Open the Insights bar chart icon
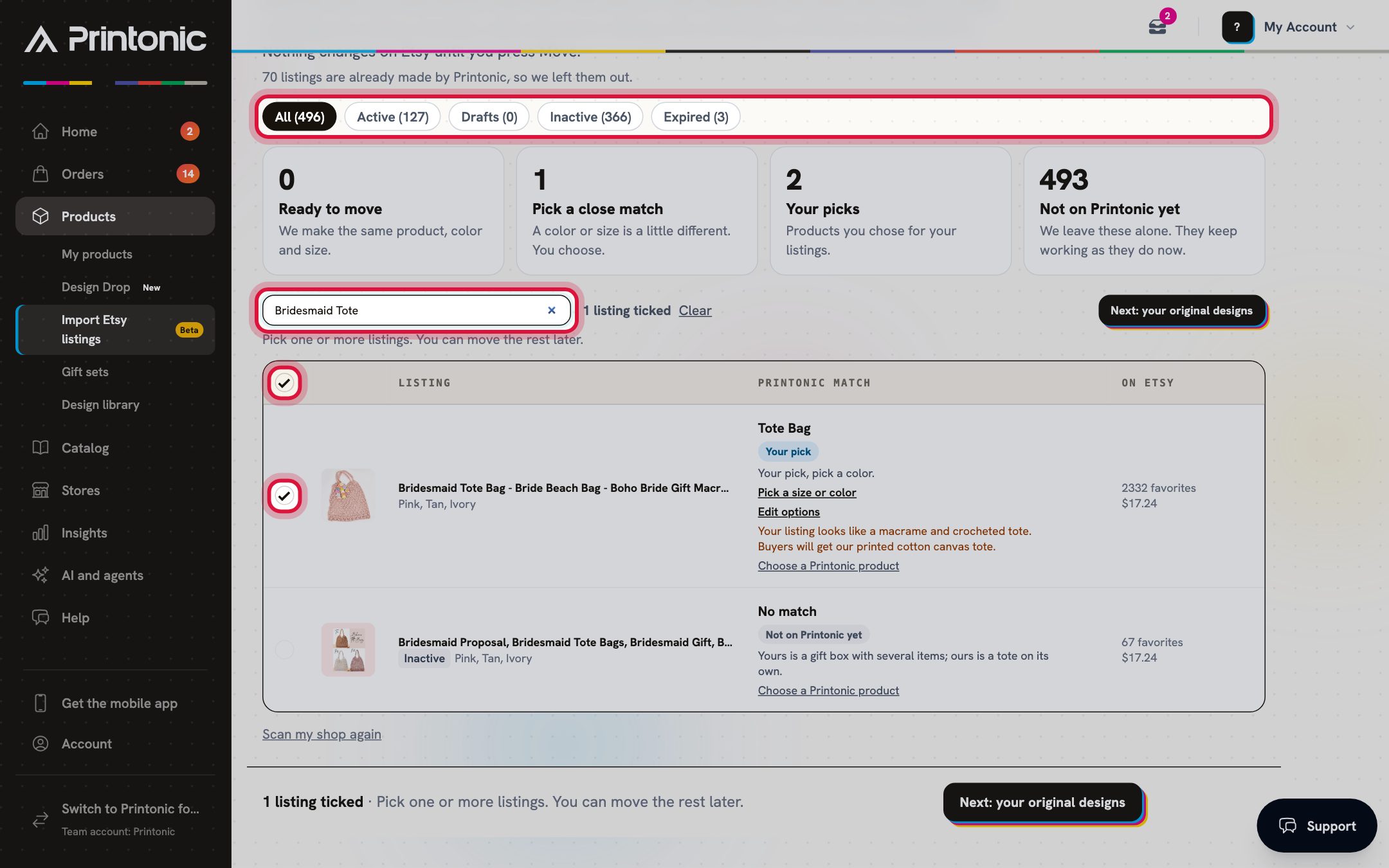The image size is (1389, 868). pyautogui.click(x=41, y=532)
